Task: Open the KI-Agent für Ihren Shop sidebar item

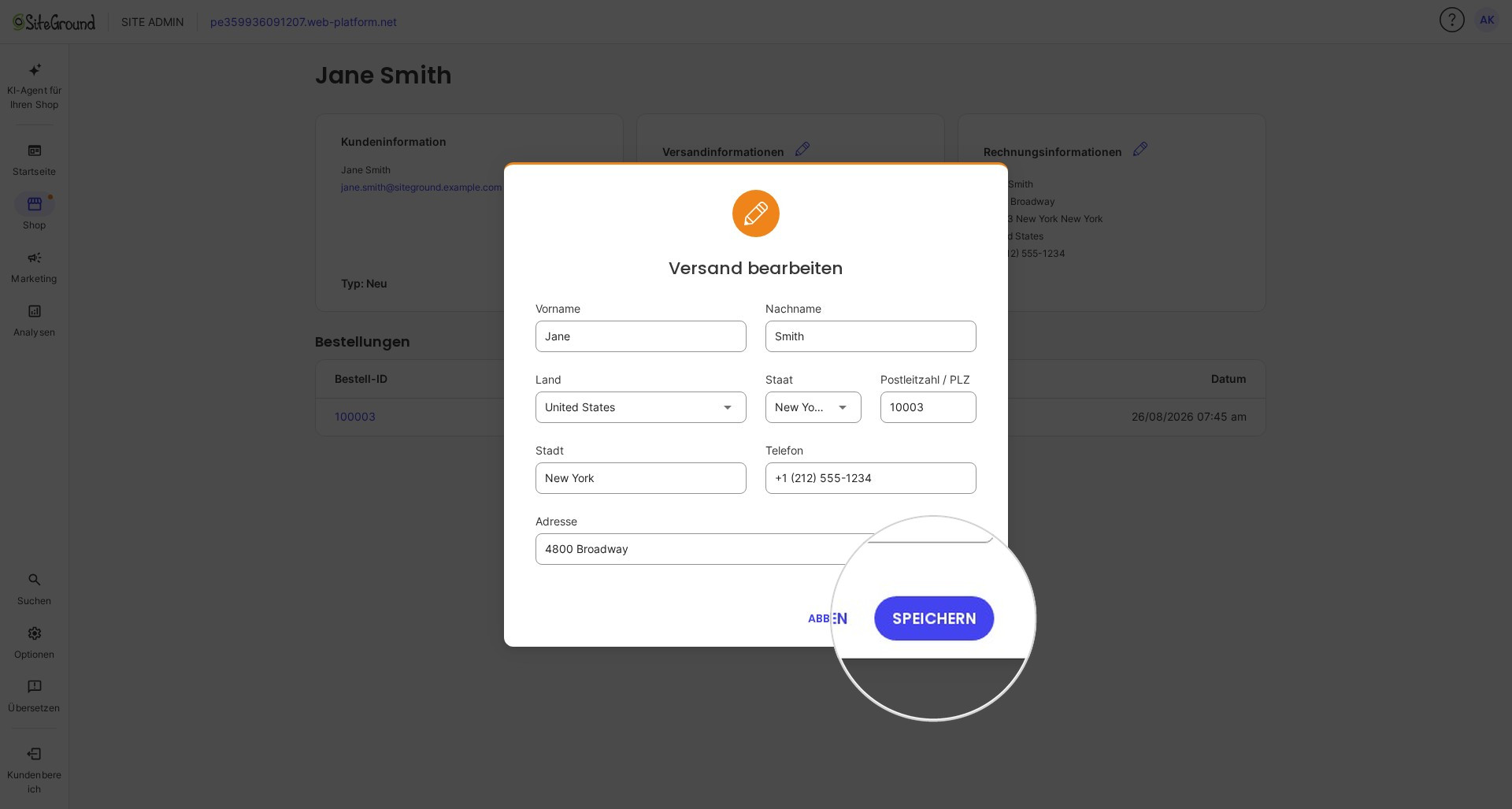Action: pos(34,85)
